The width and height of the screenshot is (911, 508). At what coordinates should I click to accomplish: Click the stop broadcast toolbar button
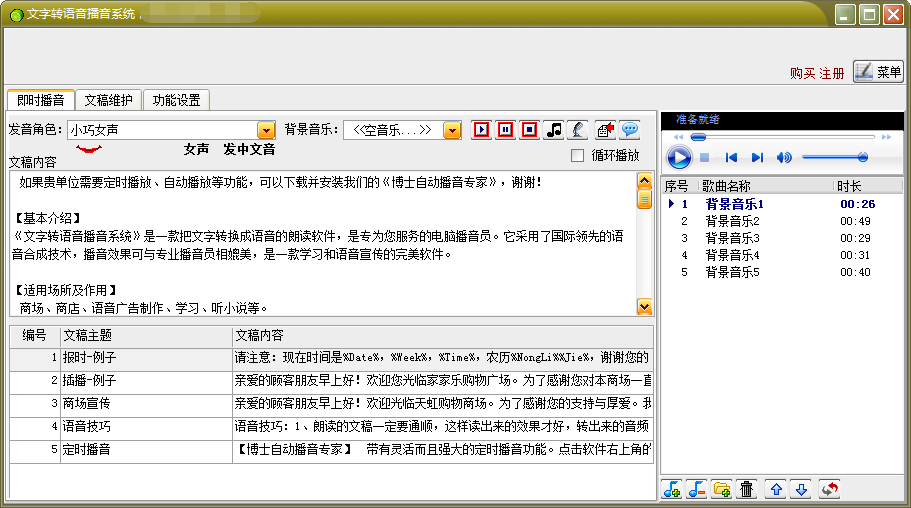click(529, 130)
